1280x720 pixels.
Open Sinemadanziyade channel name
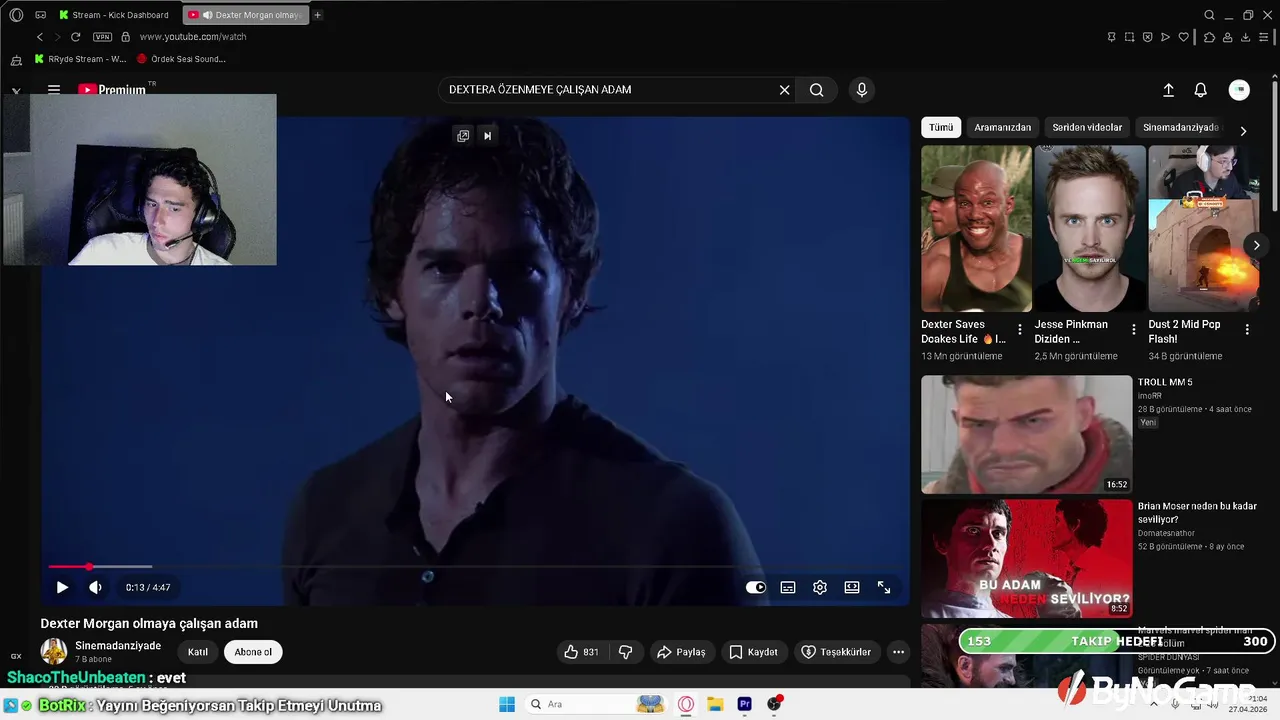(118, 646)
